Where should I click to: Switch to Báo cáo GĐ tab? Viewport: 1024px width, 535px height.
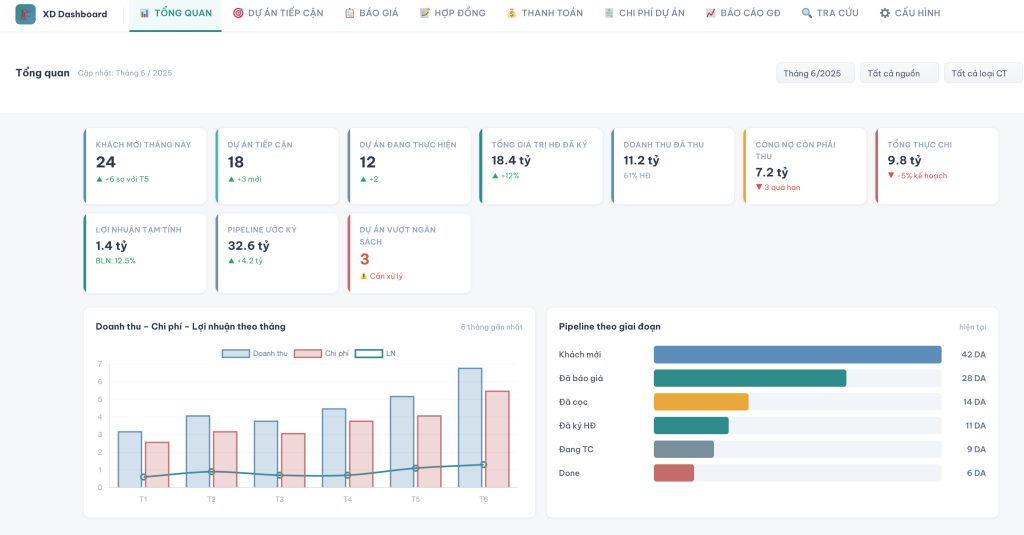743,15
